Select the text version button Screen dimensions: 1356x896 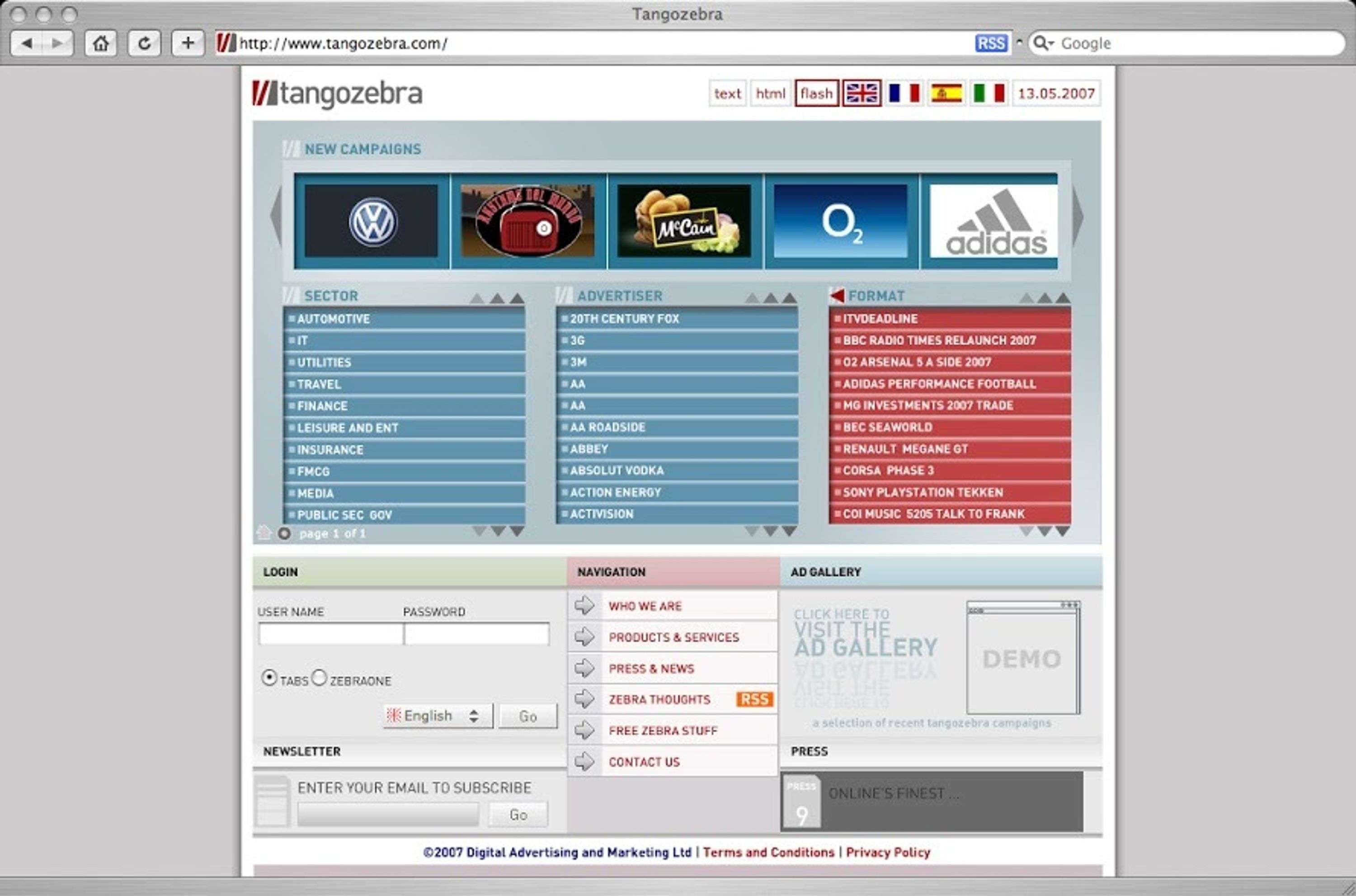coord(727,93)
